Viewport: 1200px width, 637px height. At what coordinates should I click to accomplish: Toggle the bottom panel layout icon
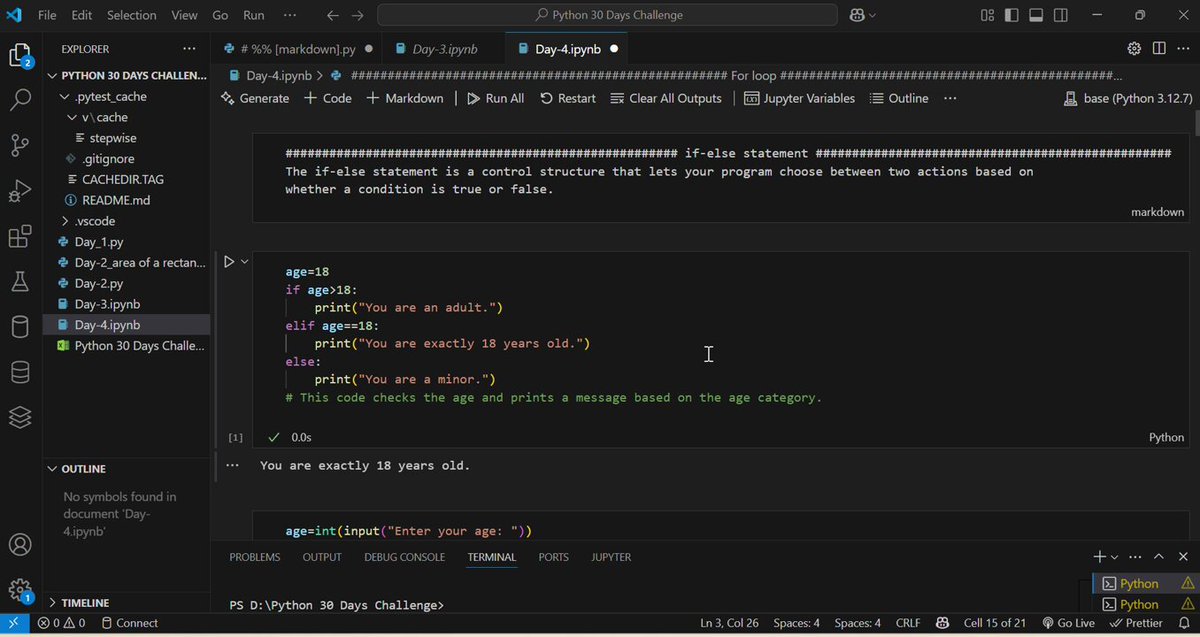(1036, 15)
